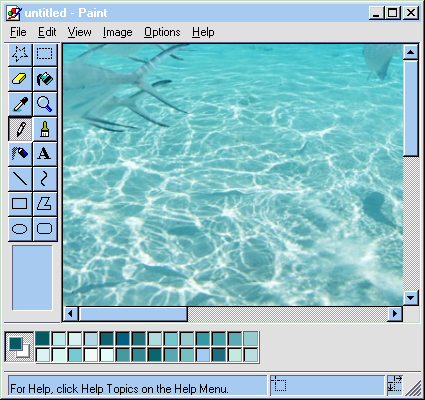Select the Airbrush spray tool

(x=20, y=154)
